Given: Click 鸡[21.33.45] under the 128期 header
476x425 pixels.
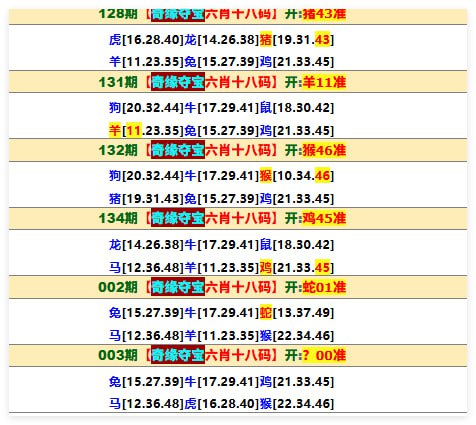Looking at the screenshot, I should [297, 62].
